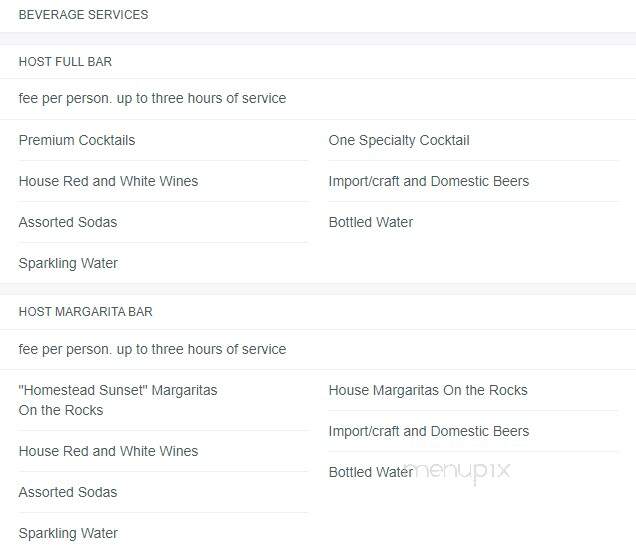Click Premium Cocktails menu item
This screenshot has height=553, width=636.
coord(77,140)
